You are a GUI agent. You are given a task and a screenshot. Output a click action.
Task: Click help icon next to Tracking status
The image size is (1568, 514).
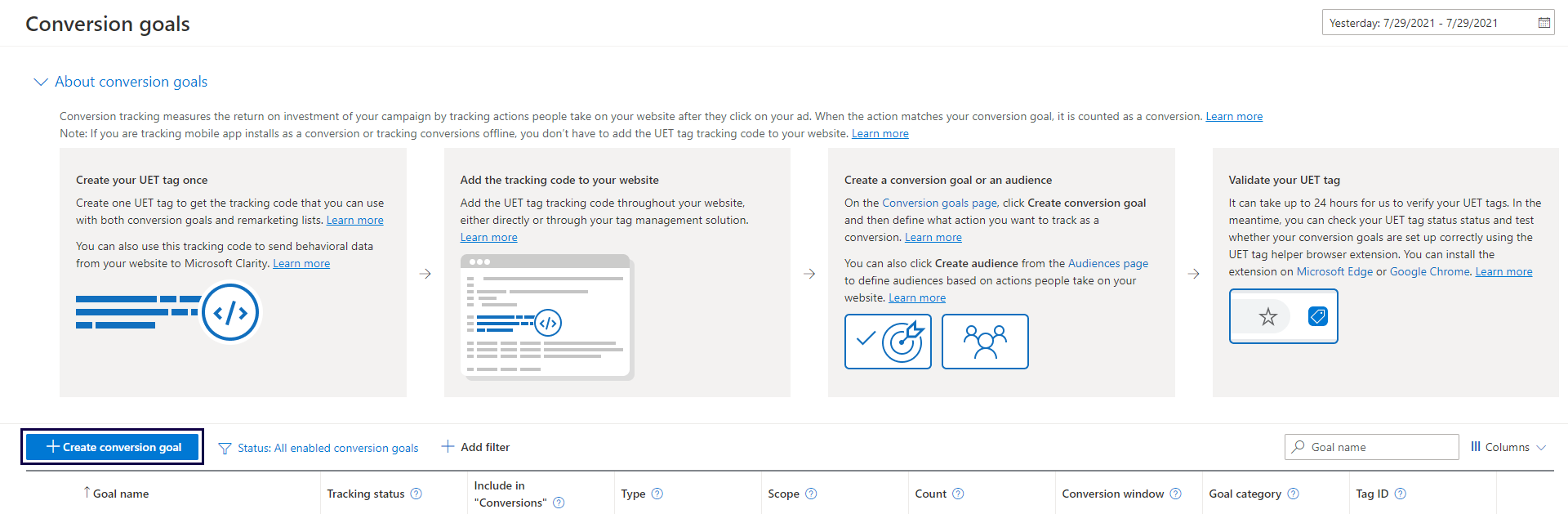pyautogui.click(x=416, y=494)
